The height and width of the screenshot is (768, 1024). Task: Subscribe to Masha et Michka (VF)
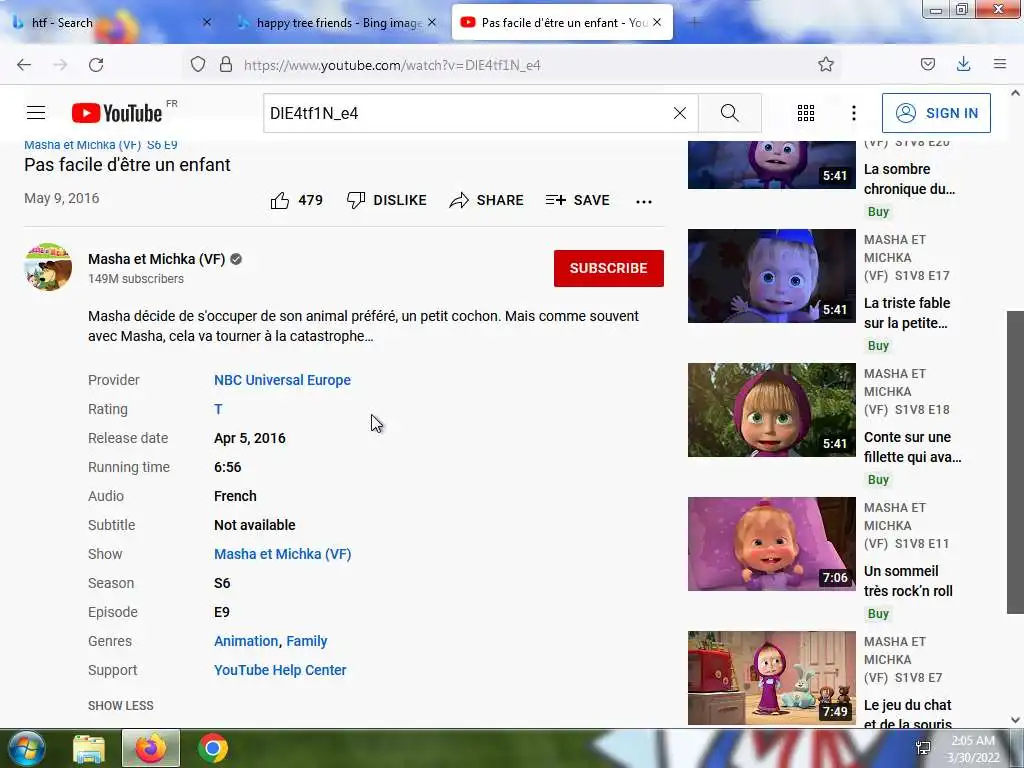coord(609,268)
